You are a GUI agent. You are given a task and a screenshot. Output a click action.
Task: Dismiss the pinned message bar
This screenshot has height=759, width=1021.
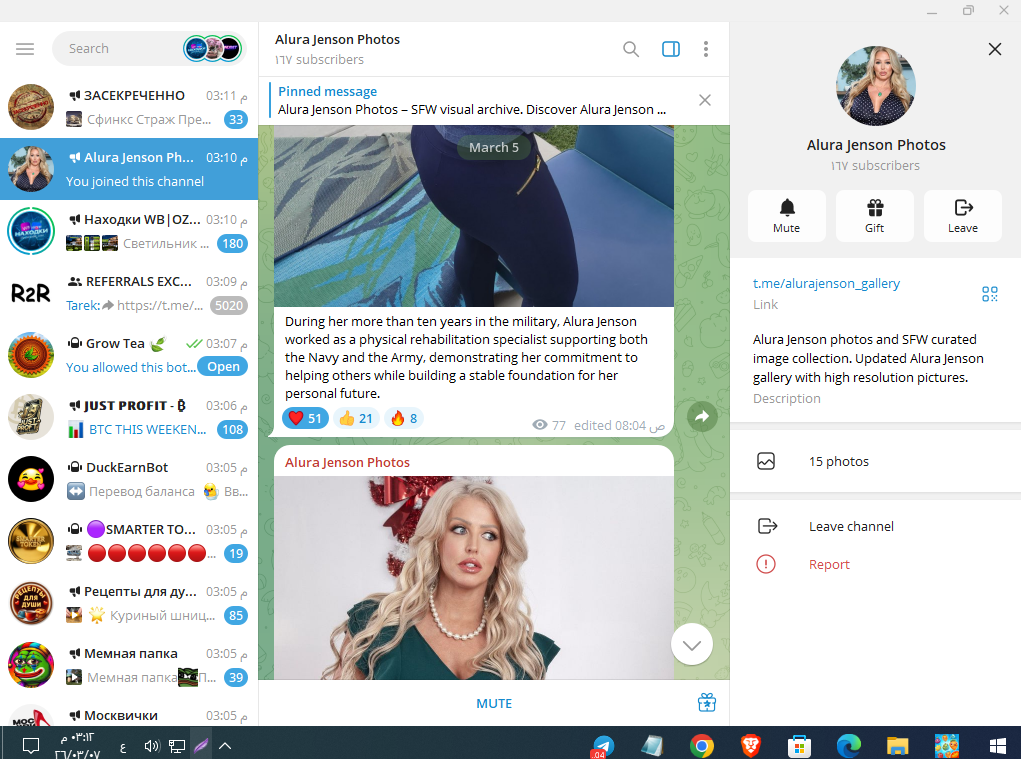coord(705,100)
